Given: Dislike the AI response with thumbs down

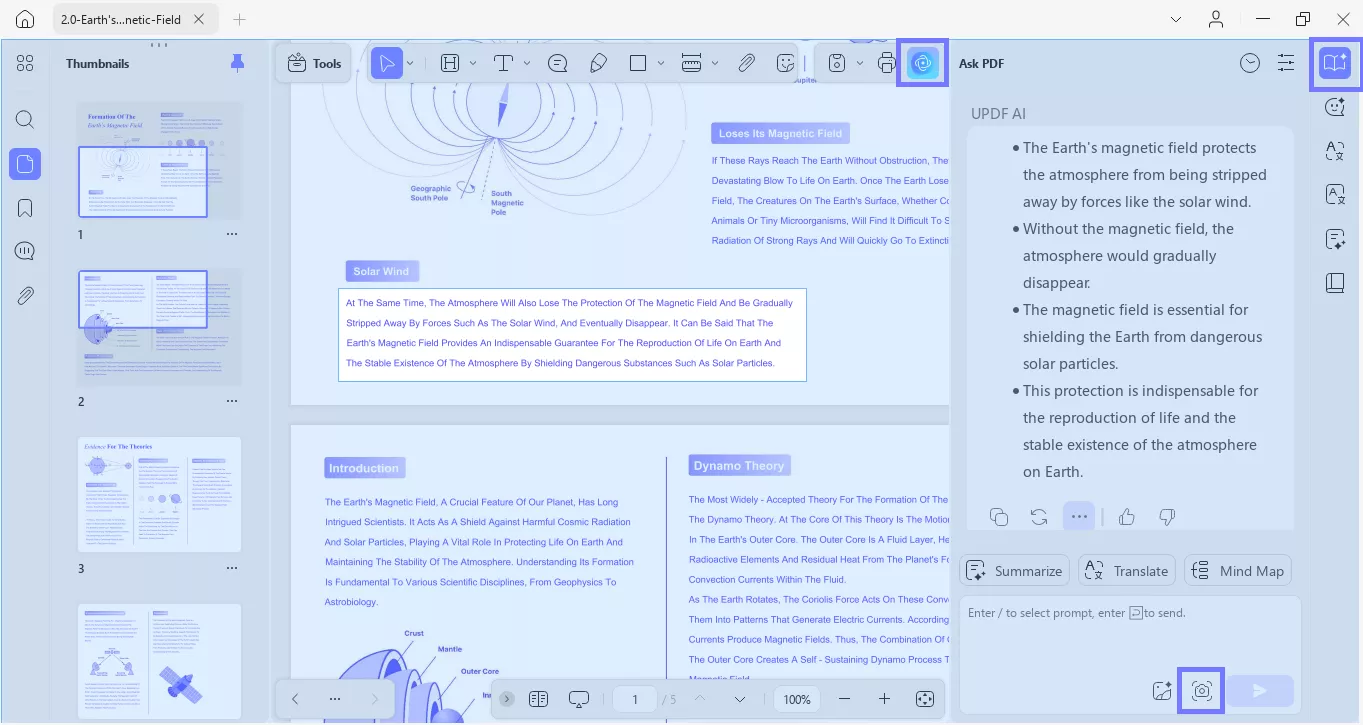Looking at the screenshot, I should [x=1166, y=517].
